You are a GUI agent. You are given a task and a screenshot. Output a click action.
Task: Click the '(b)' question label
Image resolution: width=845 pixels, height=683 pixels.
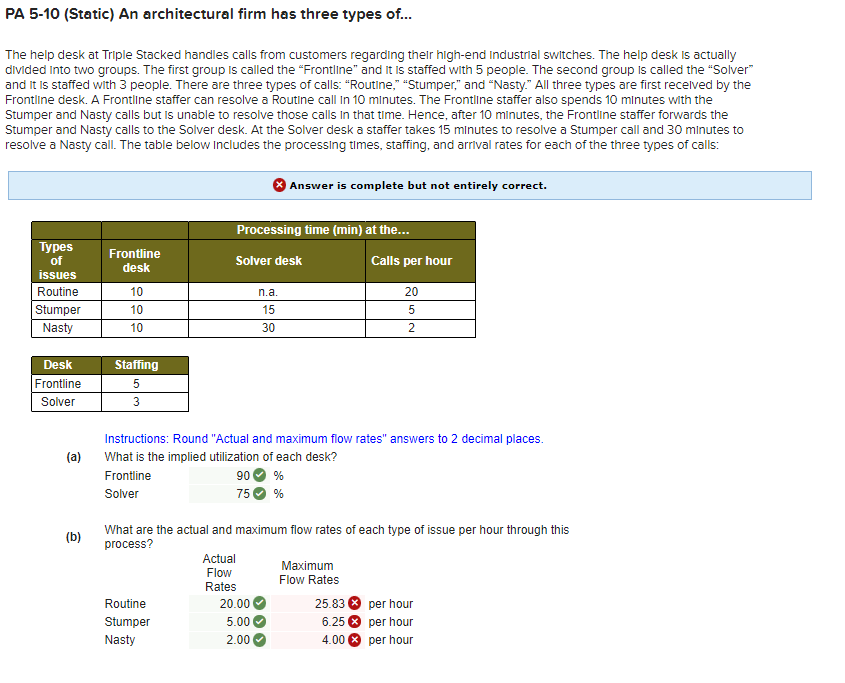73,537
